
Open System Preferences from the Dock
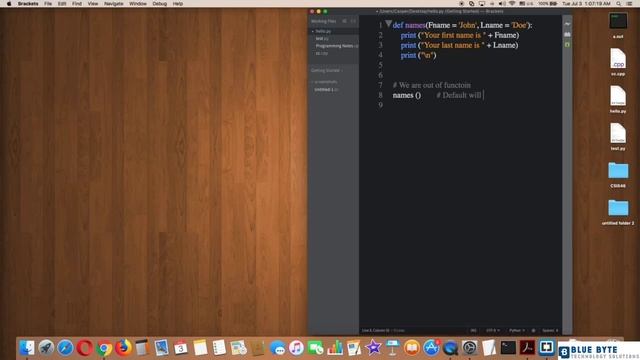point(469,348)
